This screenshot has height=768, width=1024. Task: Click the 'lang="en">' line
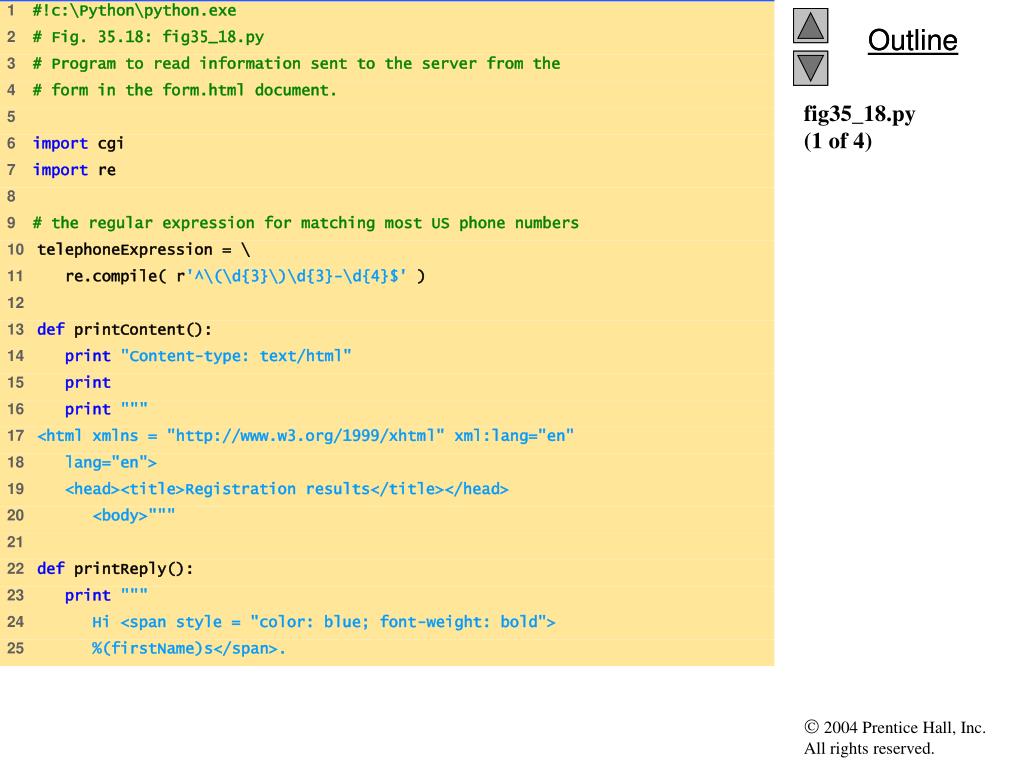110,462
